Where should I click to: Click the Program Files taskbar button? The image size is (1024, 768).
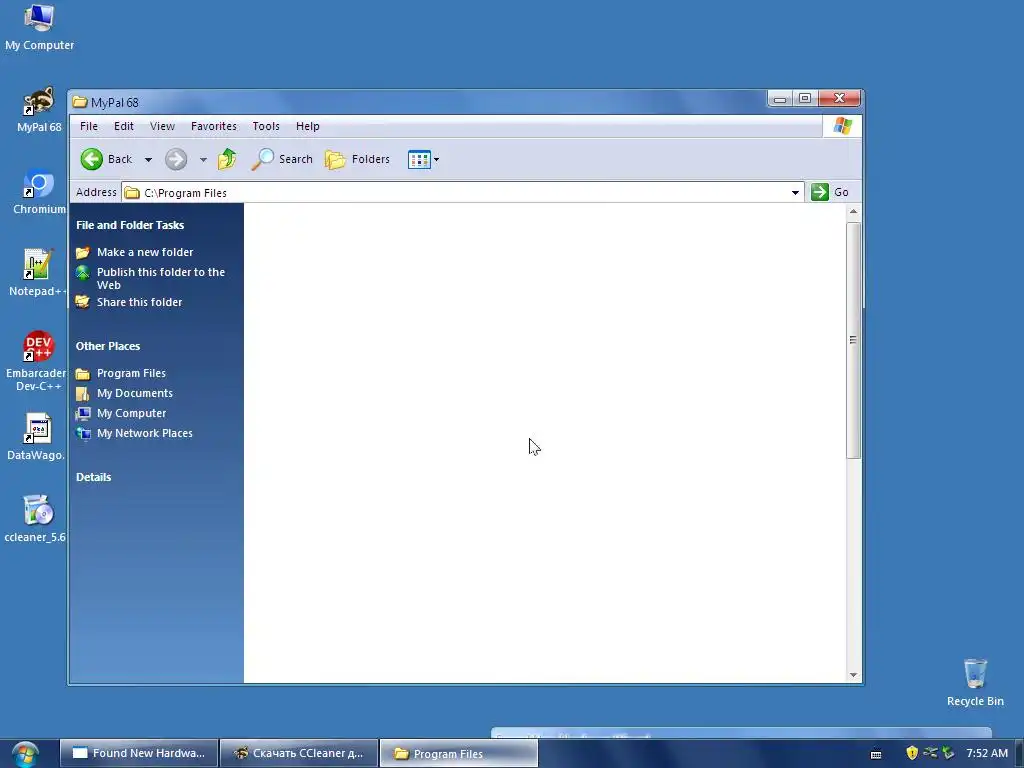tap(458, 754)
